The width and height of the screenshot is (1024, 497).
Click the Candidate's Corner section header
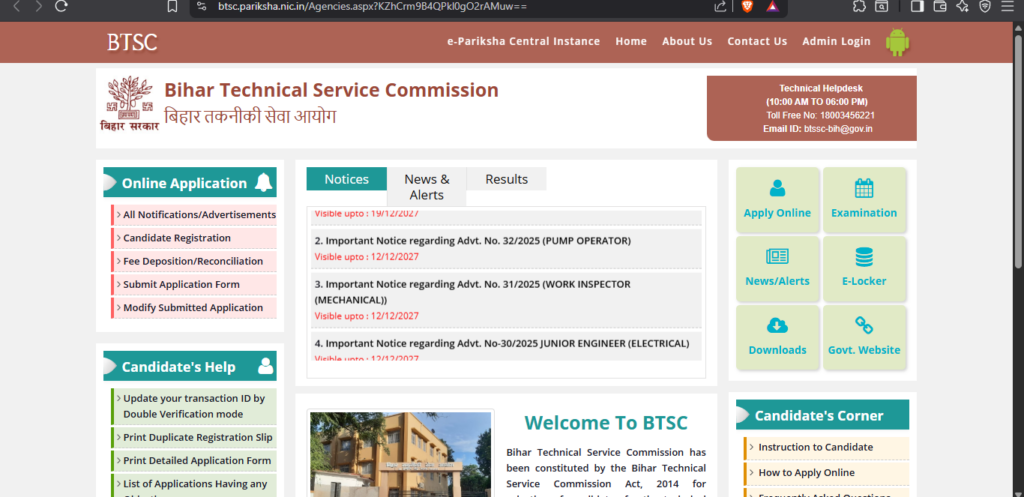(822, 415)
